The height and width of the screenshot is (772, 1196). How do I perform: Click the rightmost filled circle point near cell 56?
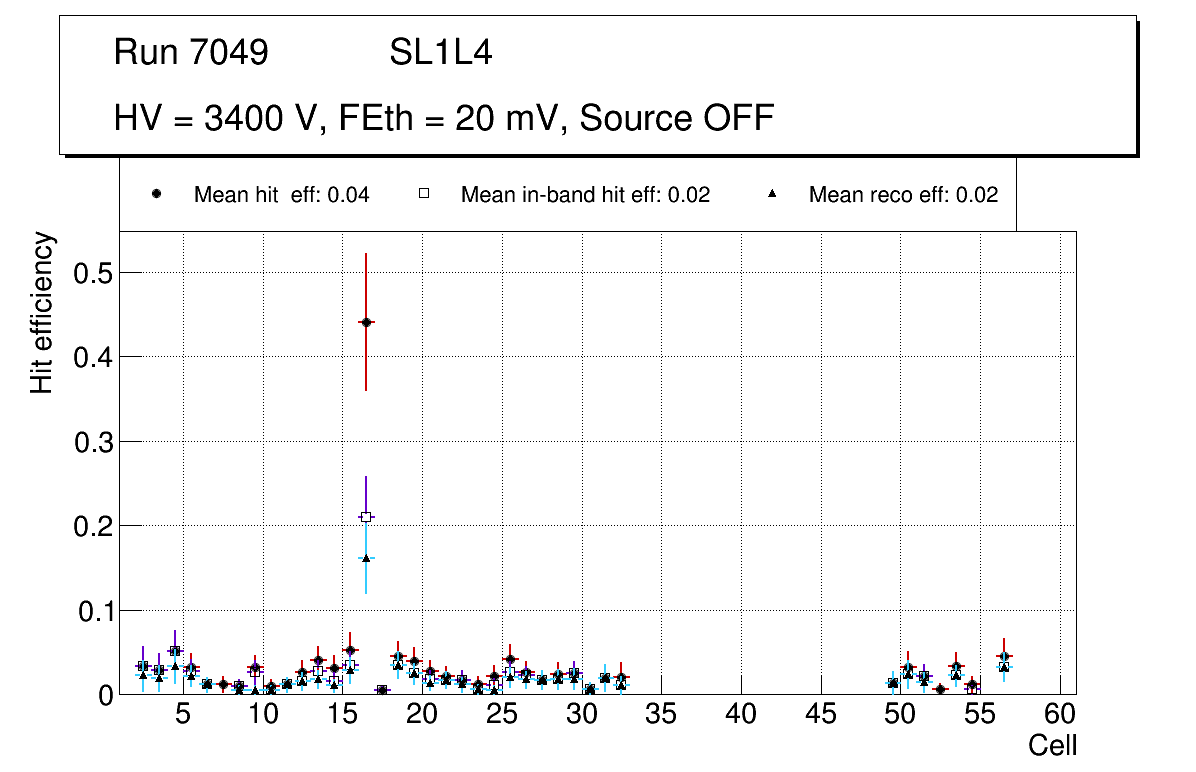[x=1004, y=656]
